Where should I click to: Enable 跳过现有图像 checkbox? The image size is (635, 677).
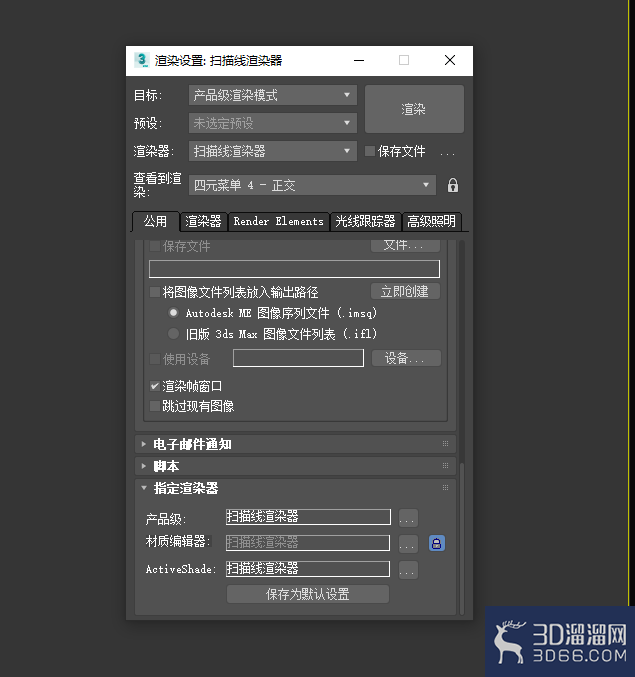pyautogui.click(x=155, y=406)
